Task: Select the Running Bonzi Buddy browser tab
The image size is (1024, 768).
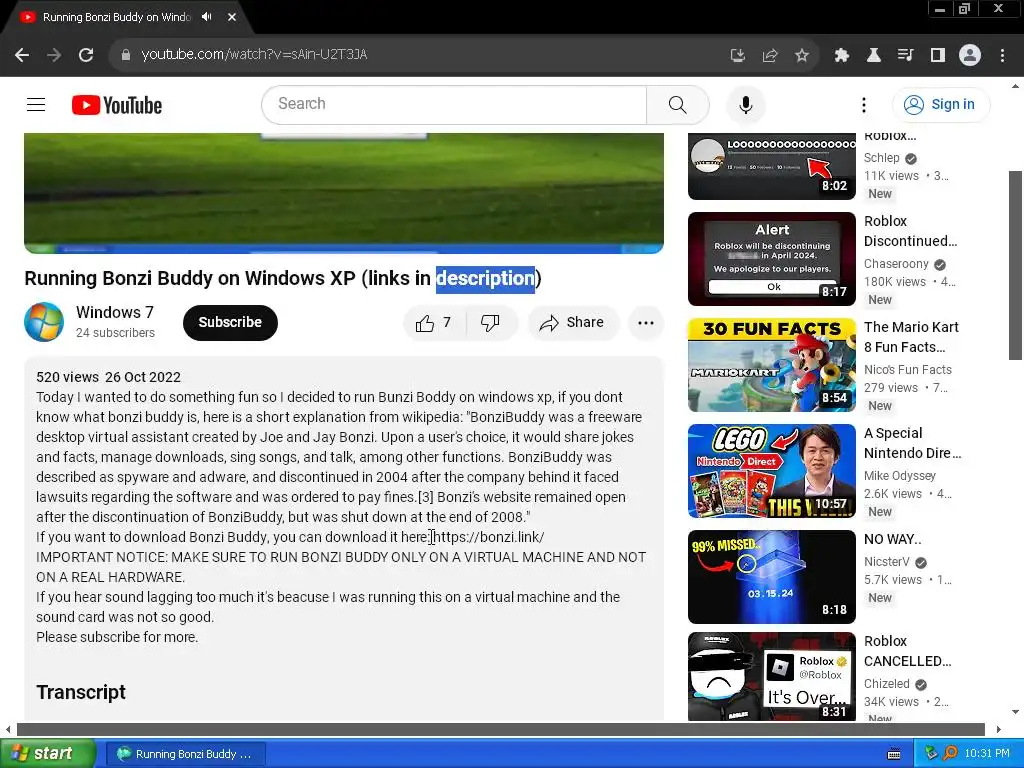Action: (x=116, y=17)
